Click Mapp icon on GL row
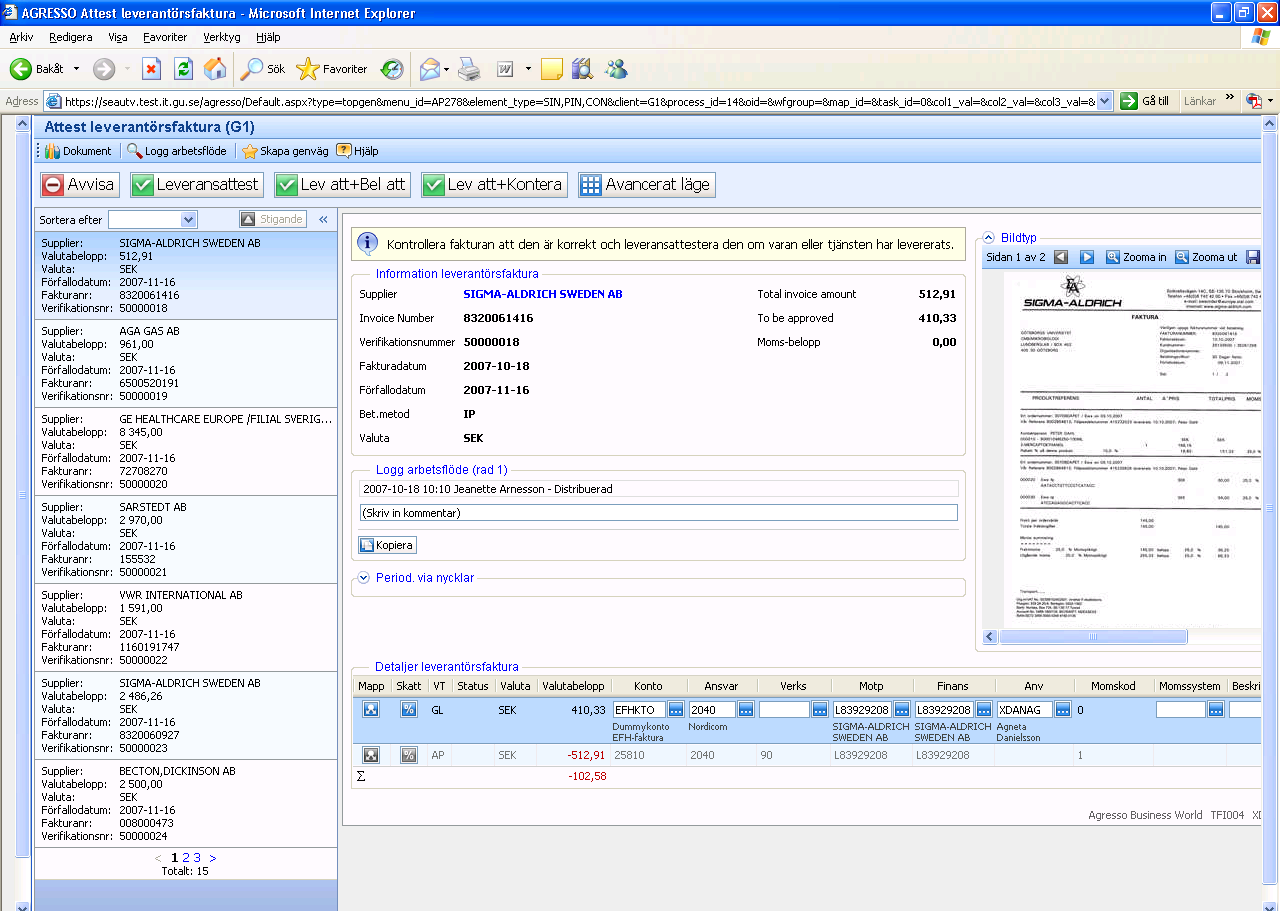 371,709
